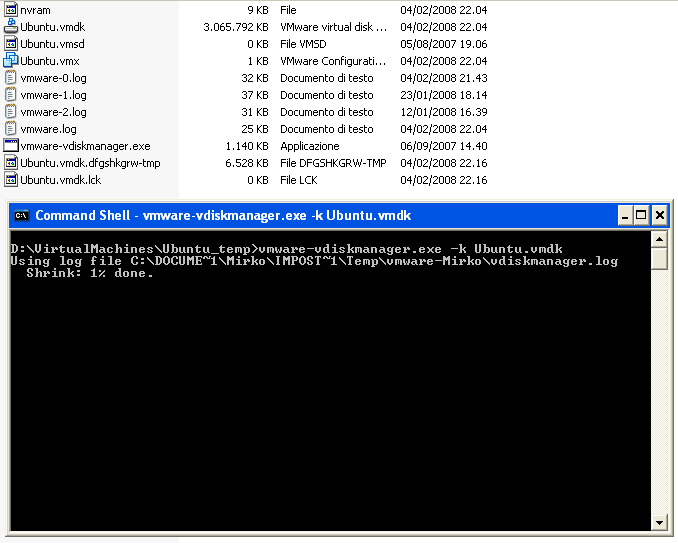The image size is (678, 543).
Task: Select the vmware-vdiskmanager.exe application icon
Action: tap(11, 146)
